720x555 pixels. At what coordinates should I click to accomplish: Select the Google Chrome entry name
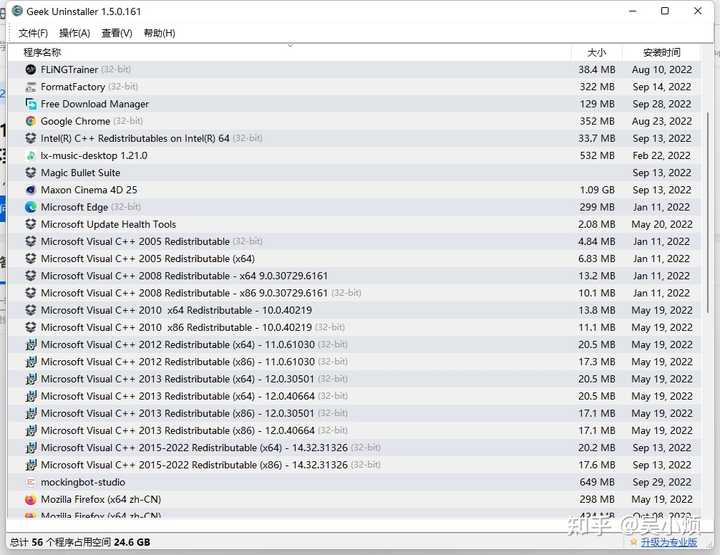[x=75, y=121]
